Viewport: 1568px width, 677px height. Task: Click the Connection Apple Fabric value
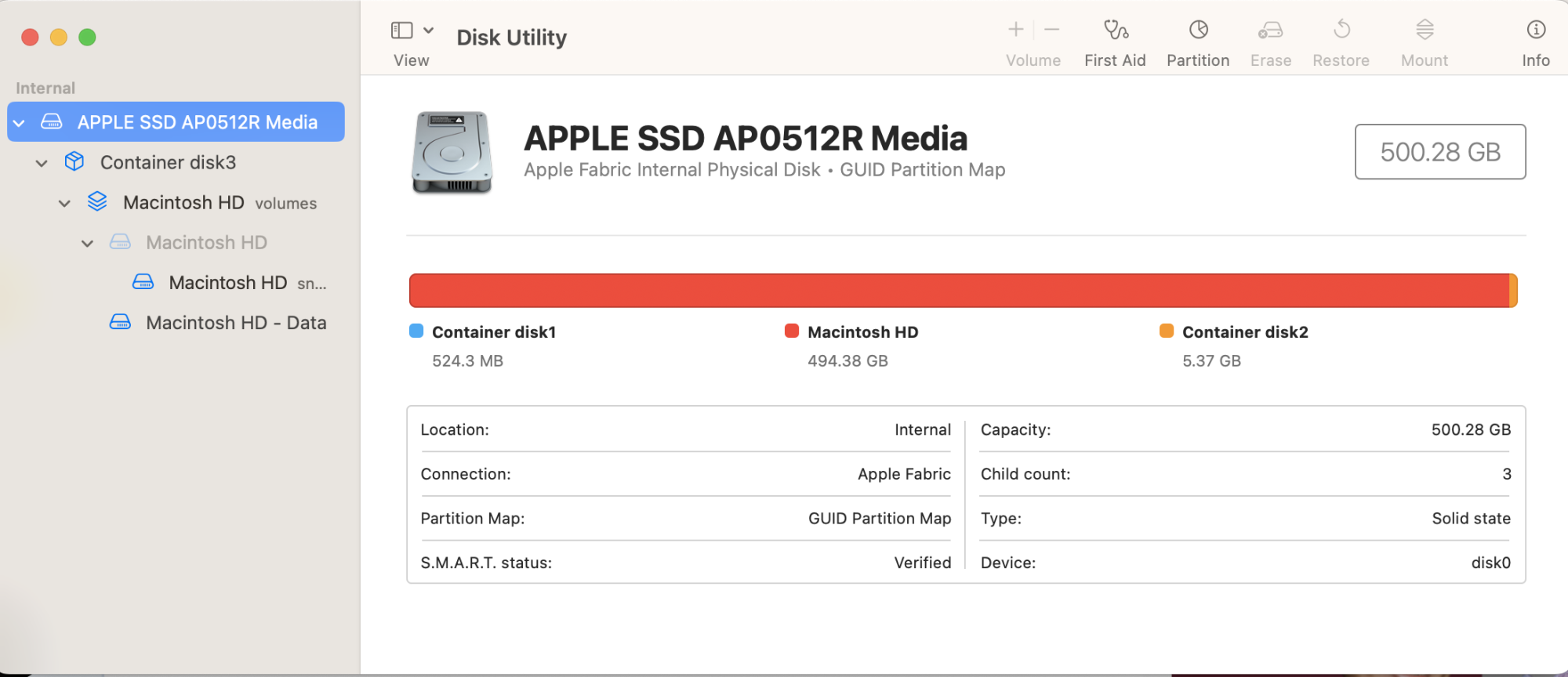point(904,474)
